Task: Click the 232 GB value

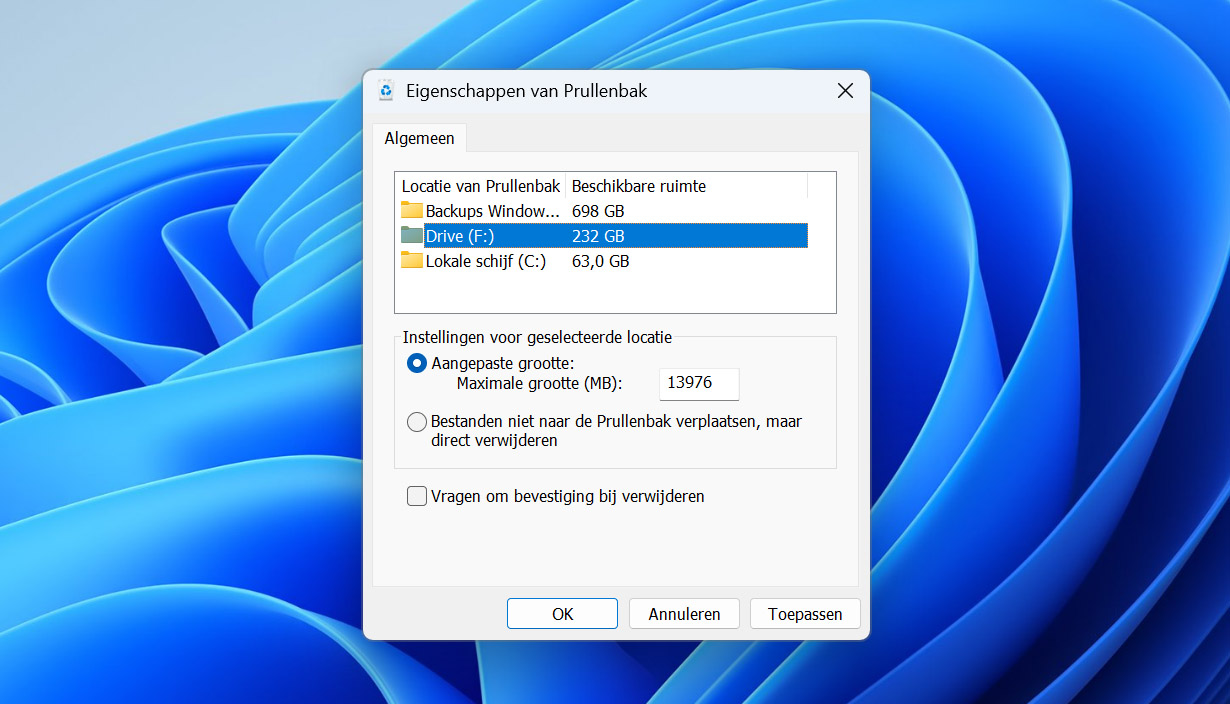Action: (x=598, y=236)
